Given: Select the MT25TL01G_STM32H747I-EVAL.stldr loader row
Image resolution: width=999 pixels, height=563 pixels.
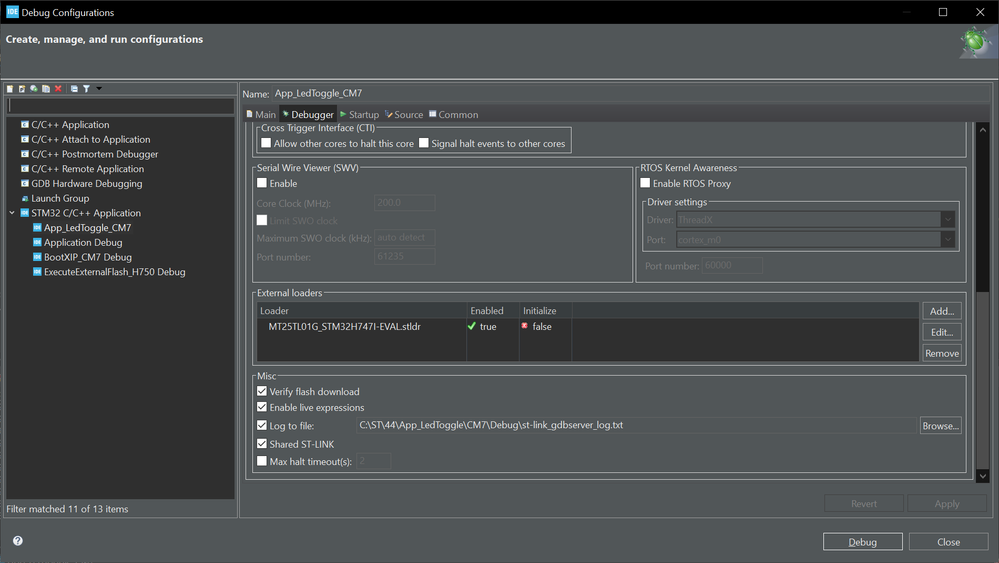Looking at the screenshot, I should point(587,326).
